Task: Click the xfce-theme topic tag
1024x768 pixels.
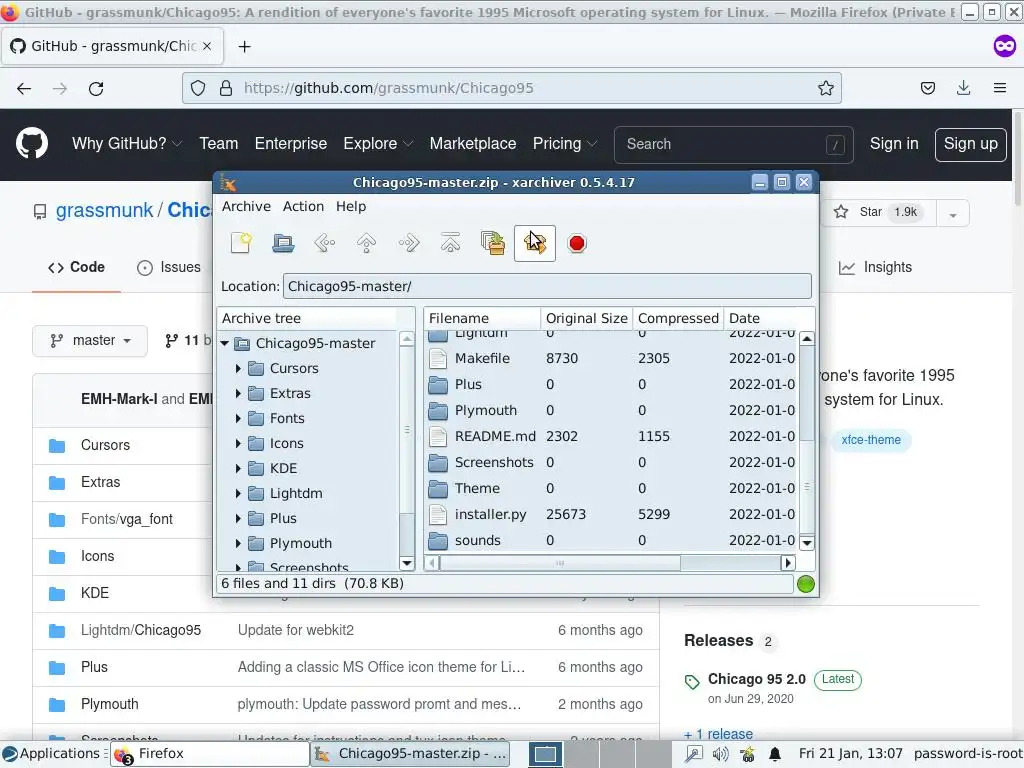Action: (x=871, y=440)
